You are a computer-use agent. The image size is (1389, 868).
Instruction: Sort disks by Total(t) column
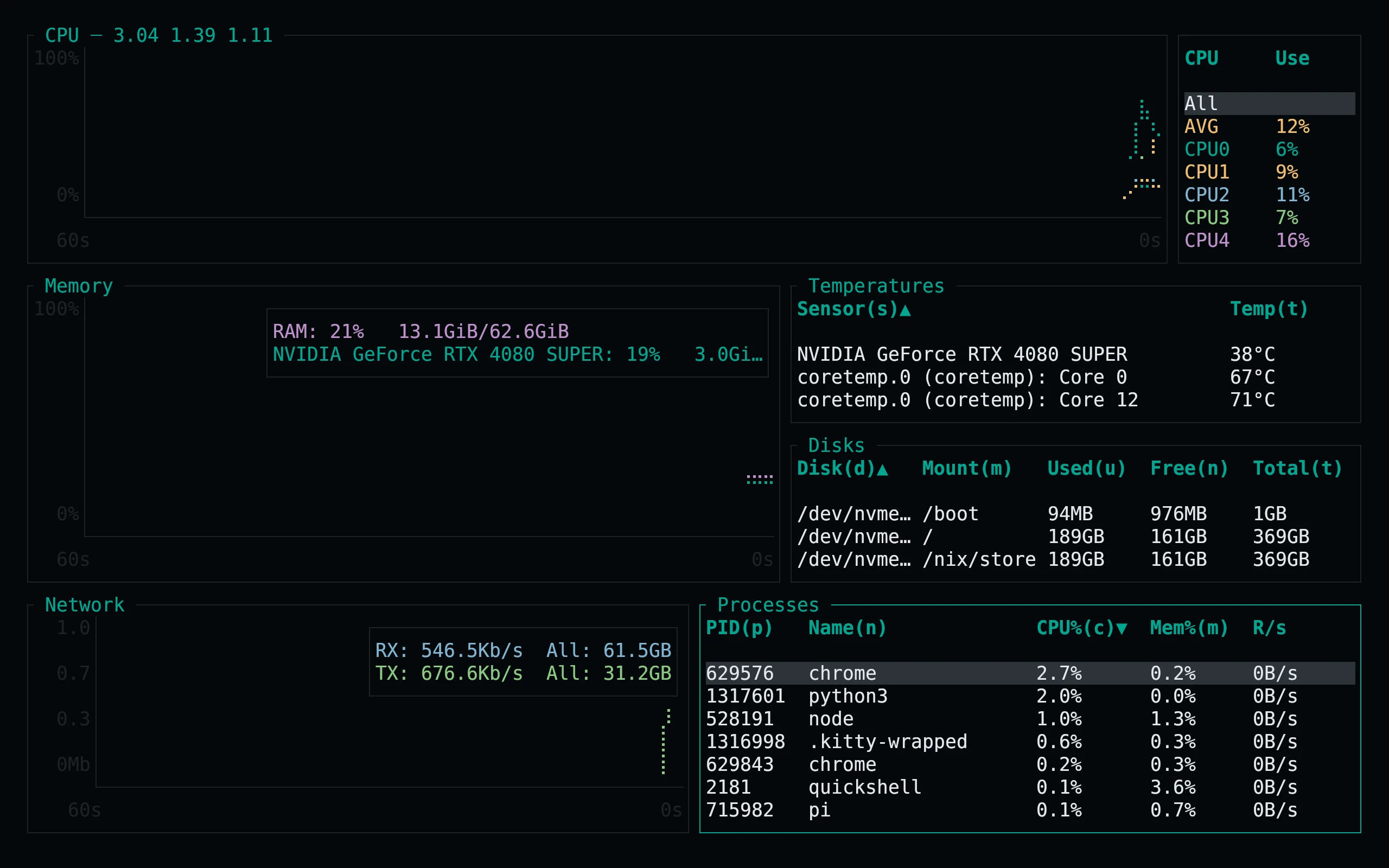pos(1298,468)
